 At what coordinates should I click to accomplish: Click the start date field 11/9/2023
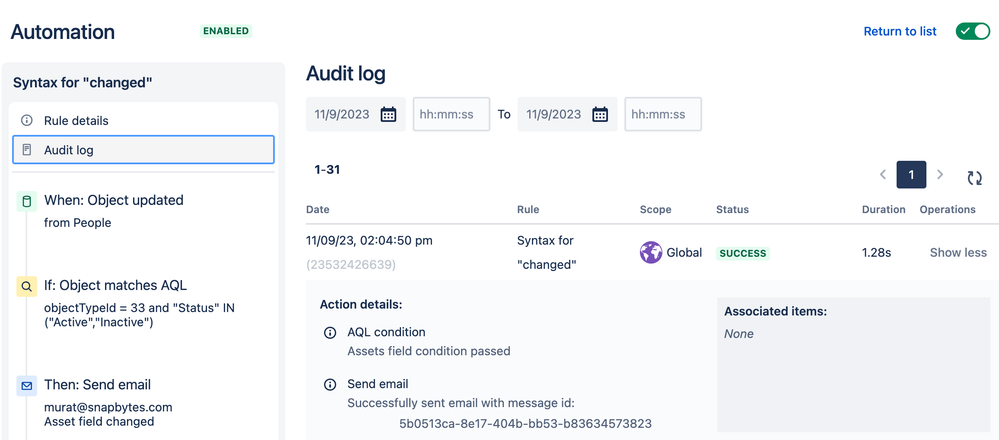pyautogui.click(x=356, y=115)
